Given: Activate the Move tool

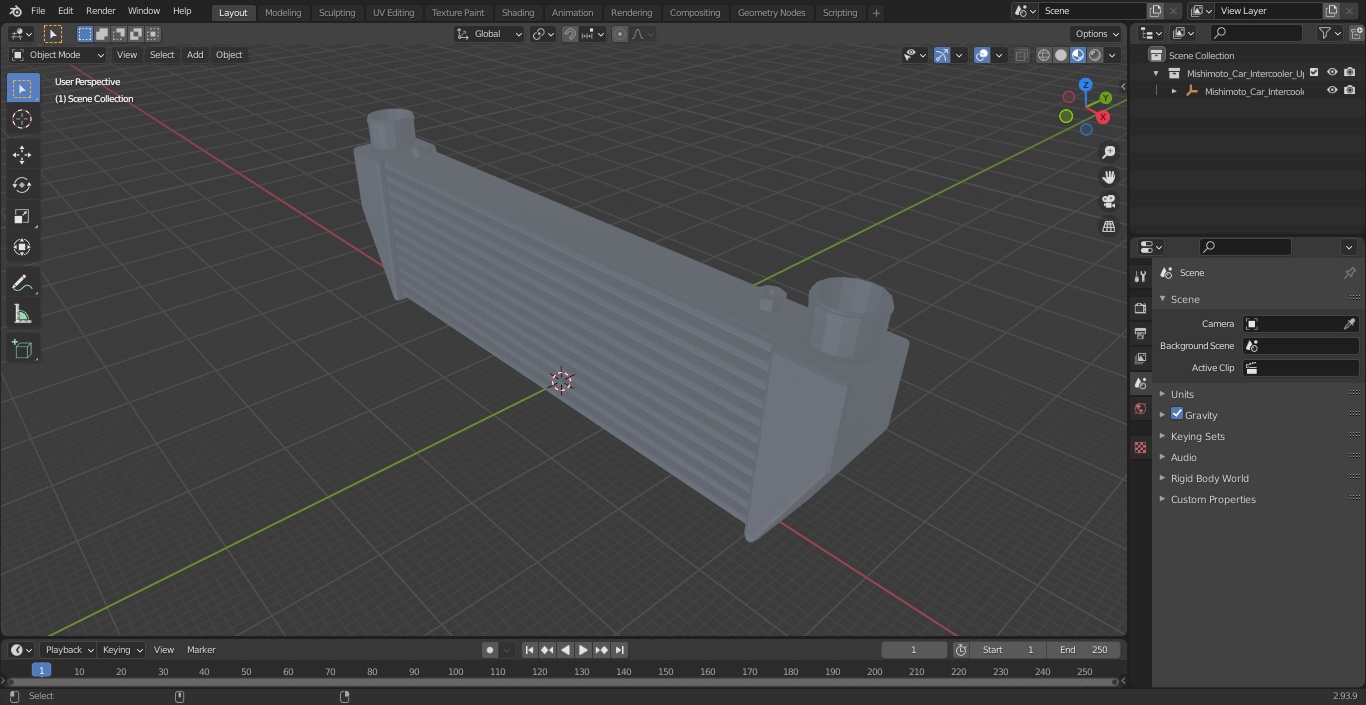Looking at the screenshot, I should (x=22, y=154).
